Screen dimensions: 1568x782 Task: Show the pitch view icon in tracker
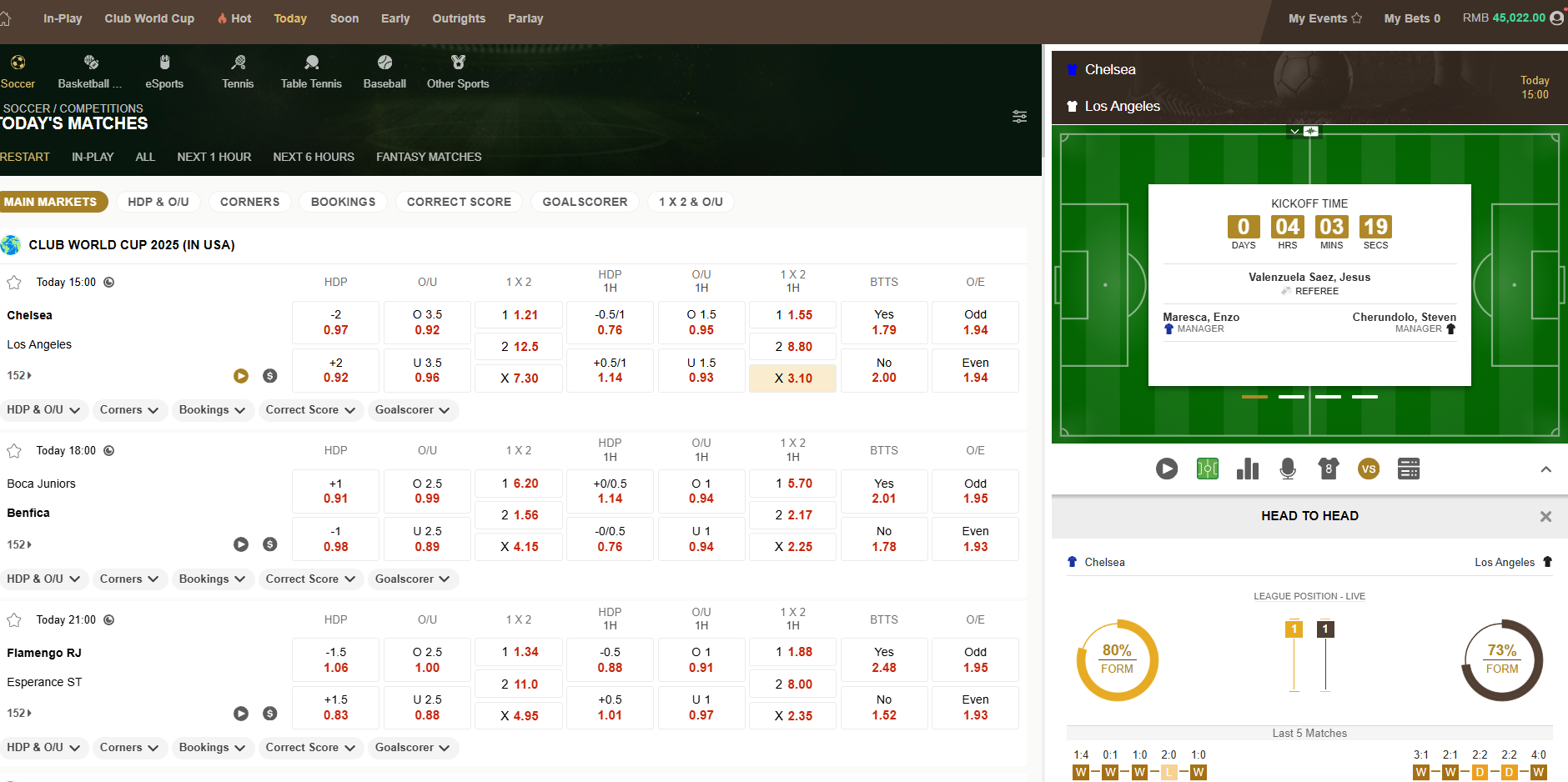click(x=1208, y=469)
